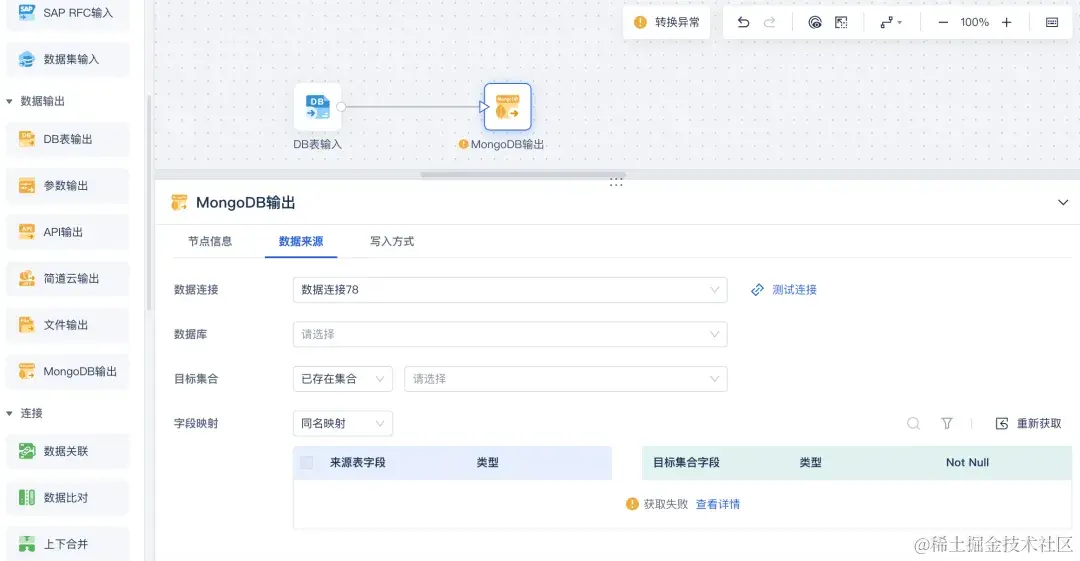Collapse the 数据输出 category in sidebar

pyautogui.click(x=10, y=101)
